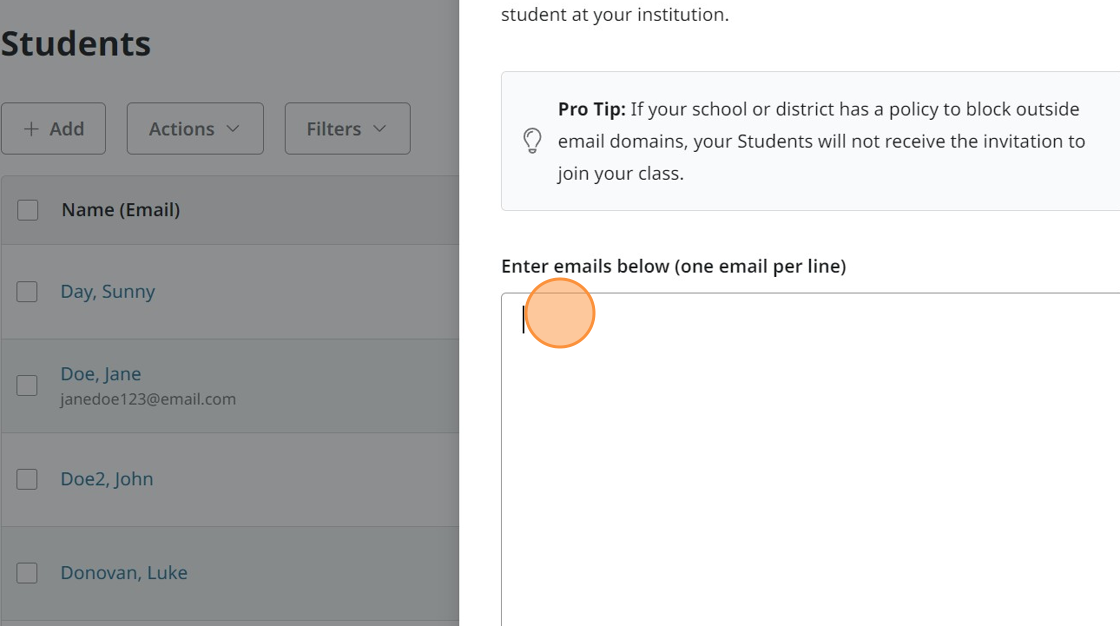Click the plus icon on Add button
This screenshot has height=626, width=1120.
[x=31, y=129]
